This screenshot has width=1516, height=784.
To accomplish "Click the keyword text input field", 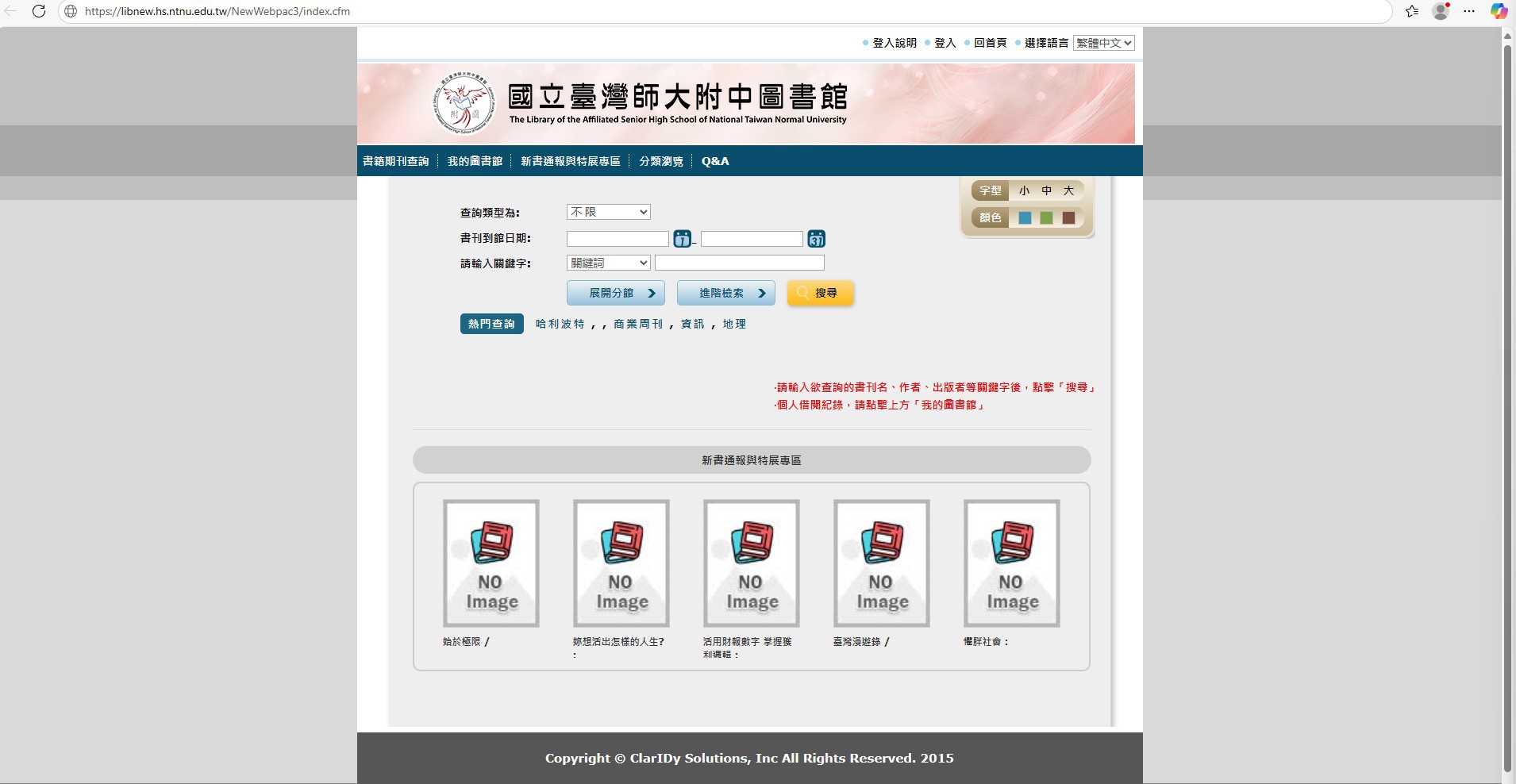I will [x=739, y=263].
